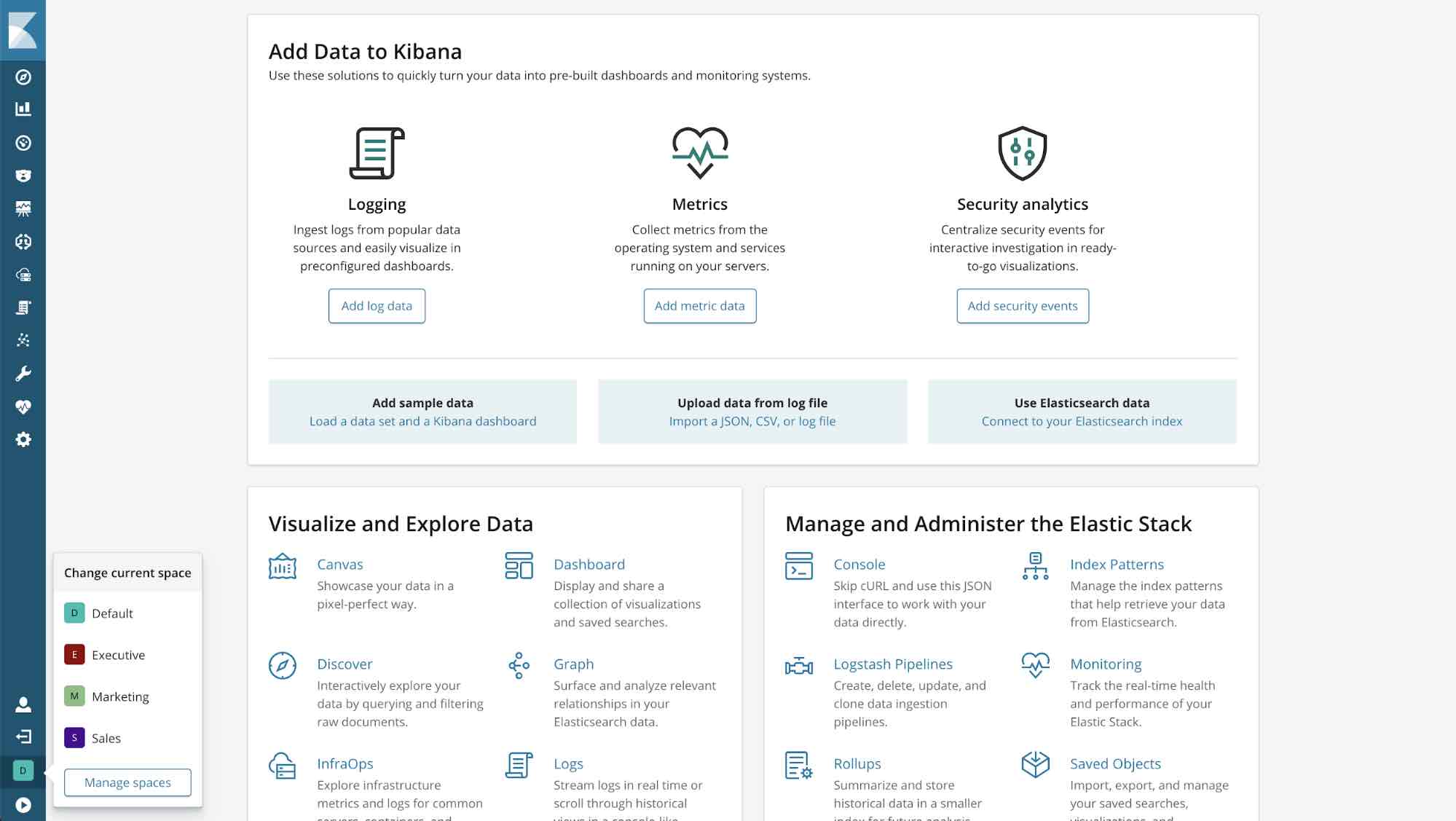Open the Index Patterns link
Viewport: 1456px width, 821px height.
[1117, 565]
